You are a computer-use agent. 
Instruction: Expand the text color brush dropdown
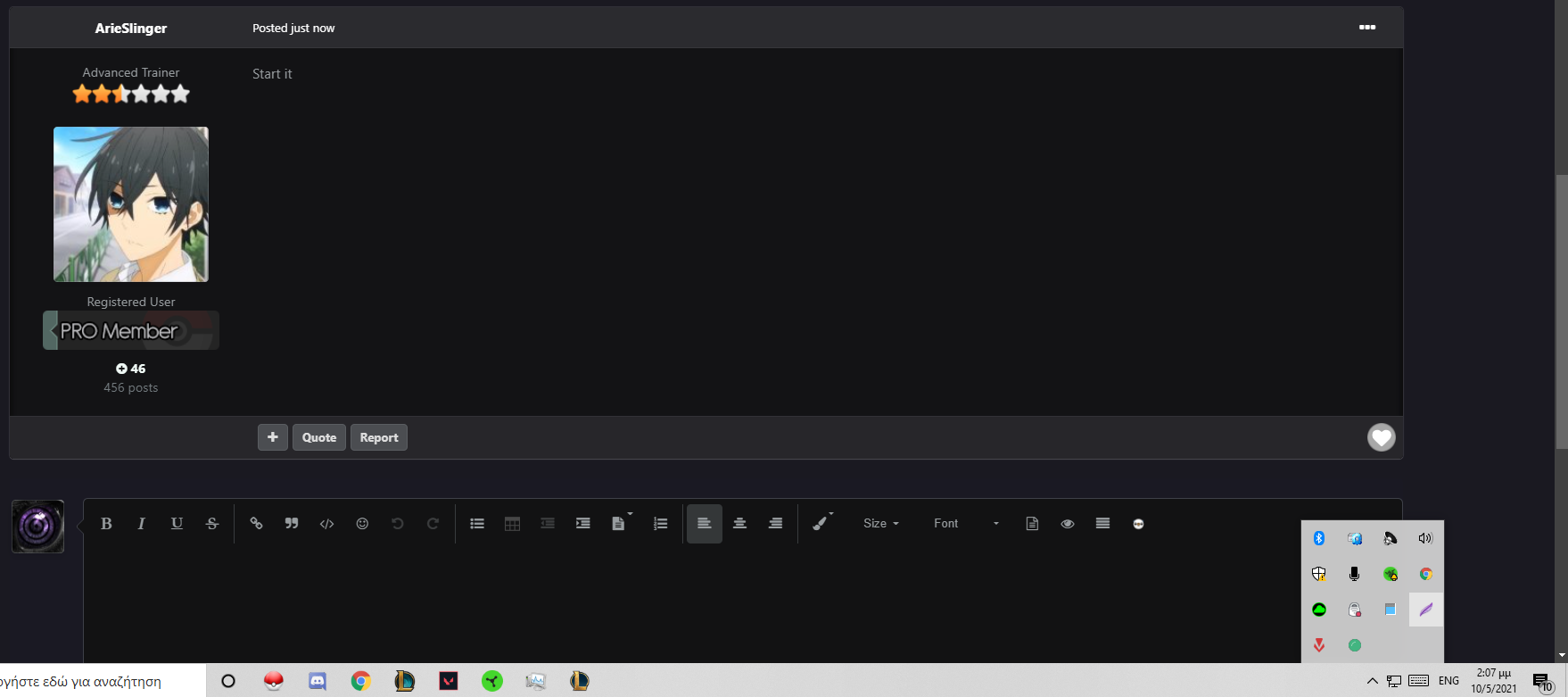(x=822, y=524)
